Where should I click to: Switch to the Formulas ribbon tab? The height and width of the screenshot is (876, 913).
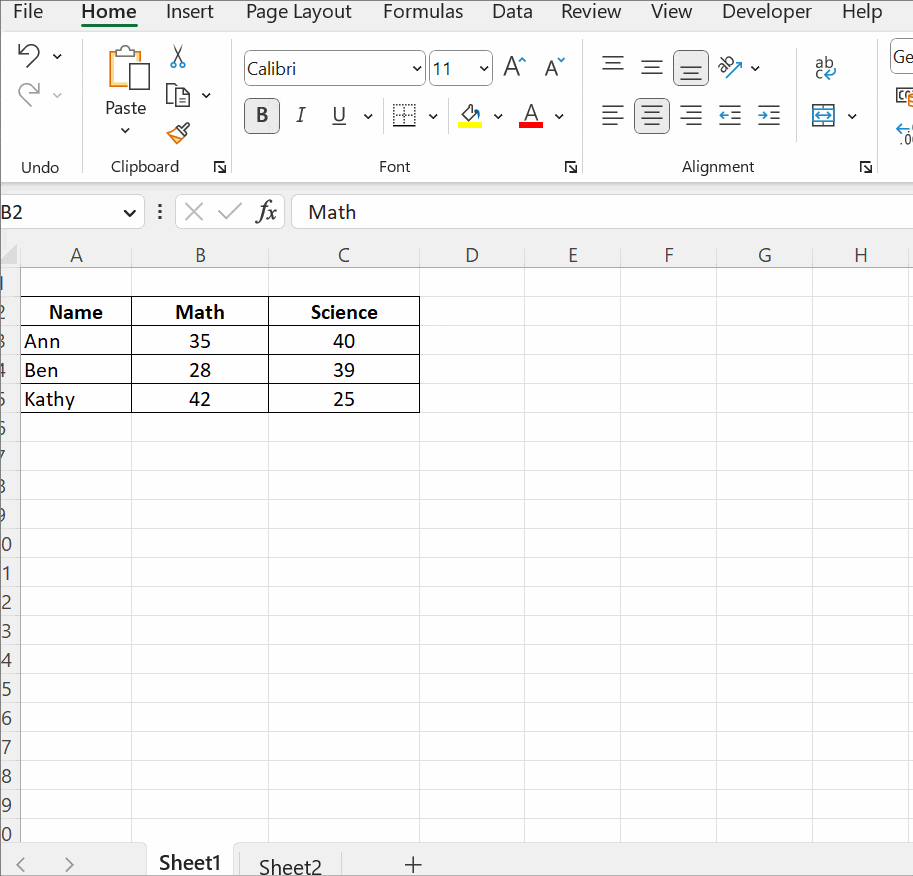click(422, 12)
